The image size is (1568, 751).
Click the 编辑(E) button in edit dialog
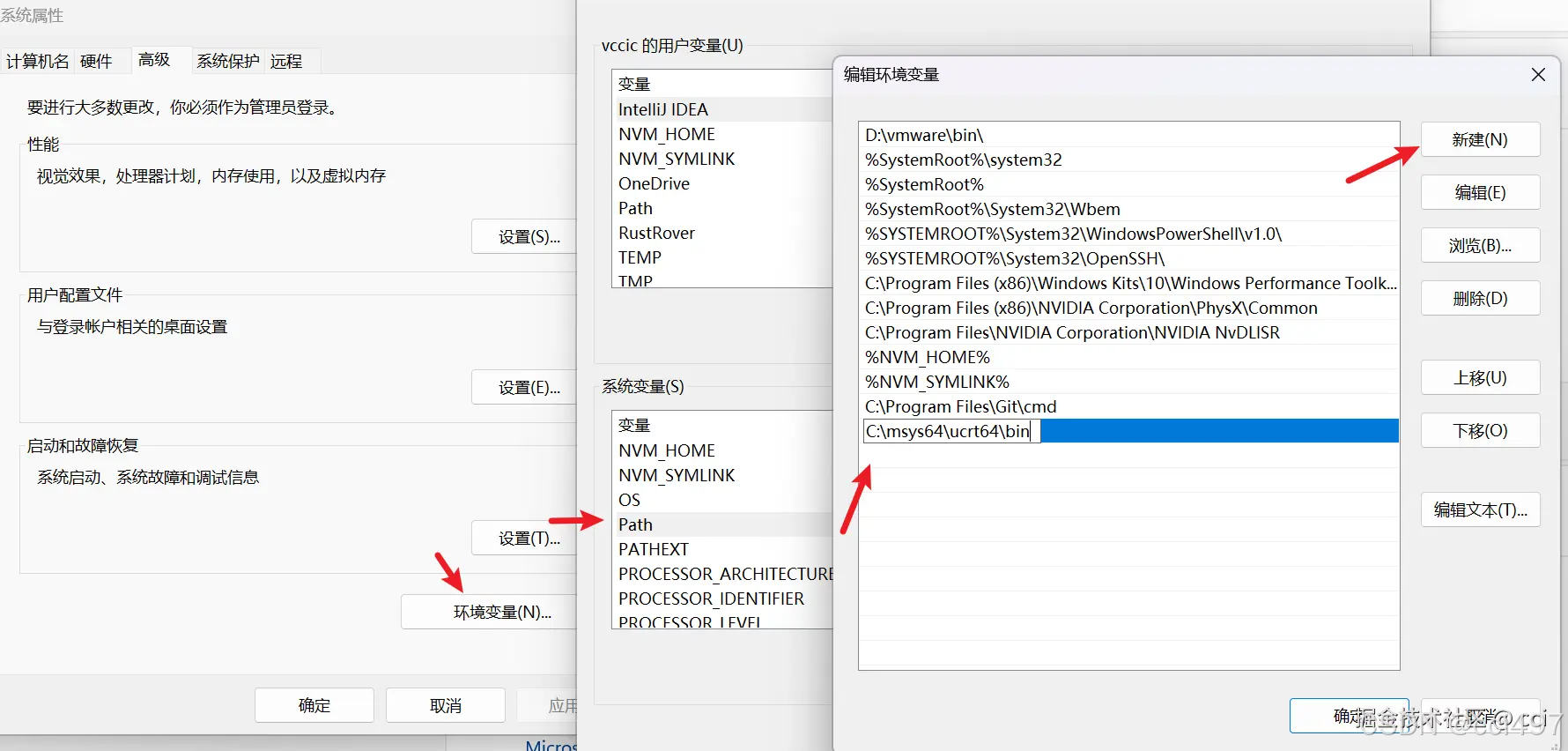click(x=1480, y=192)
